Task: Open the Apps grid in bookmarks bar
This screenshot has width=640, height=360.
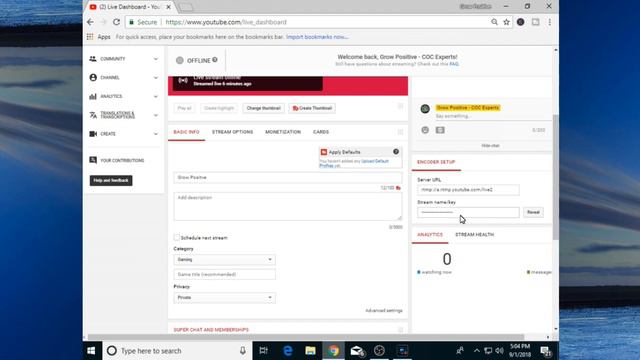Action: click(90, 37)
